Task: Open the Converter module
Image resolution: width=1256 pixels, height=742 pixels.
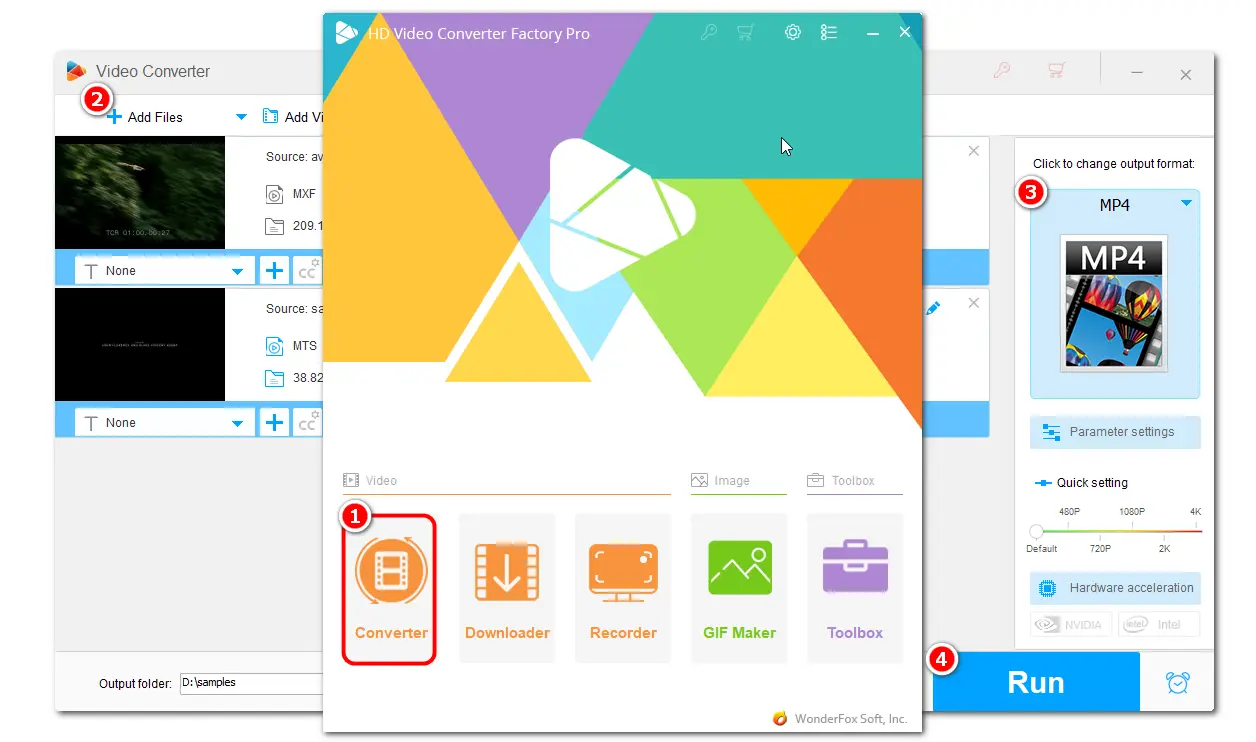Action: click(x=390, y=588)
